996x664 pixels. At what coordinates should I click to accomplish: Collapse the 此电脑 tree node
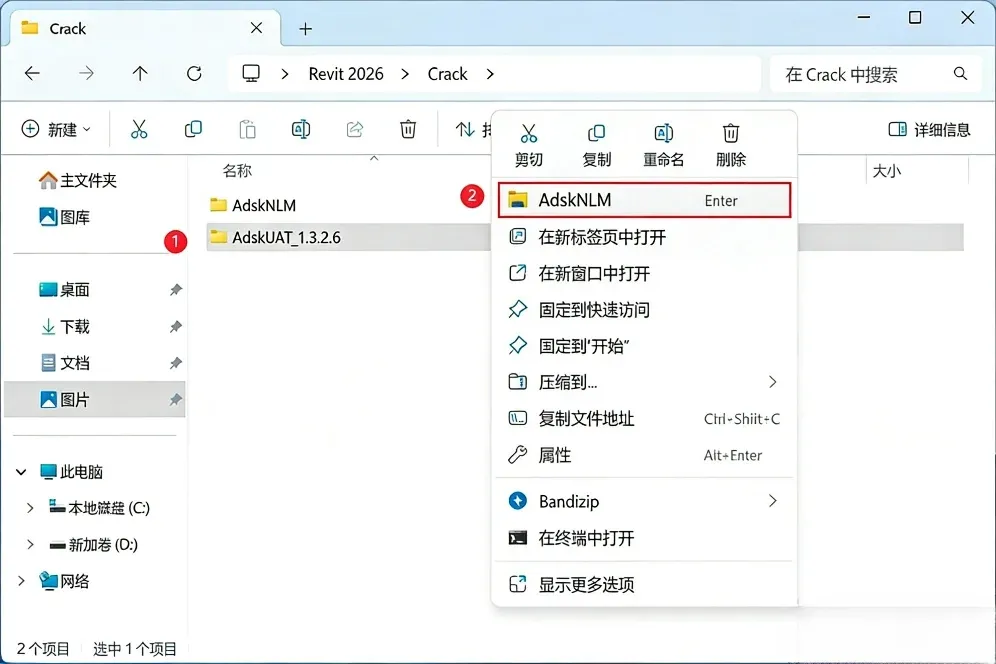click(21, 471)
